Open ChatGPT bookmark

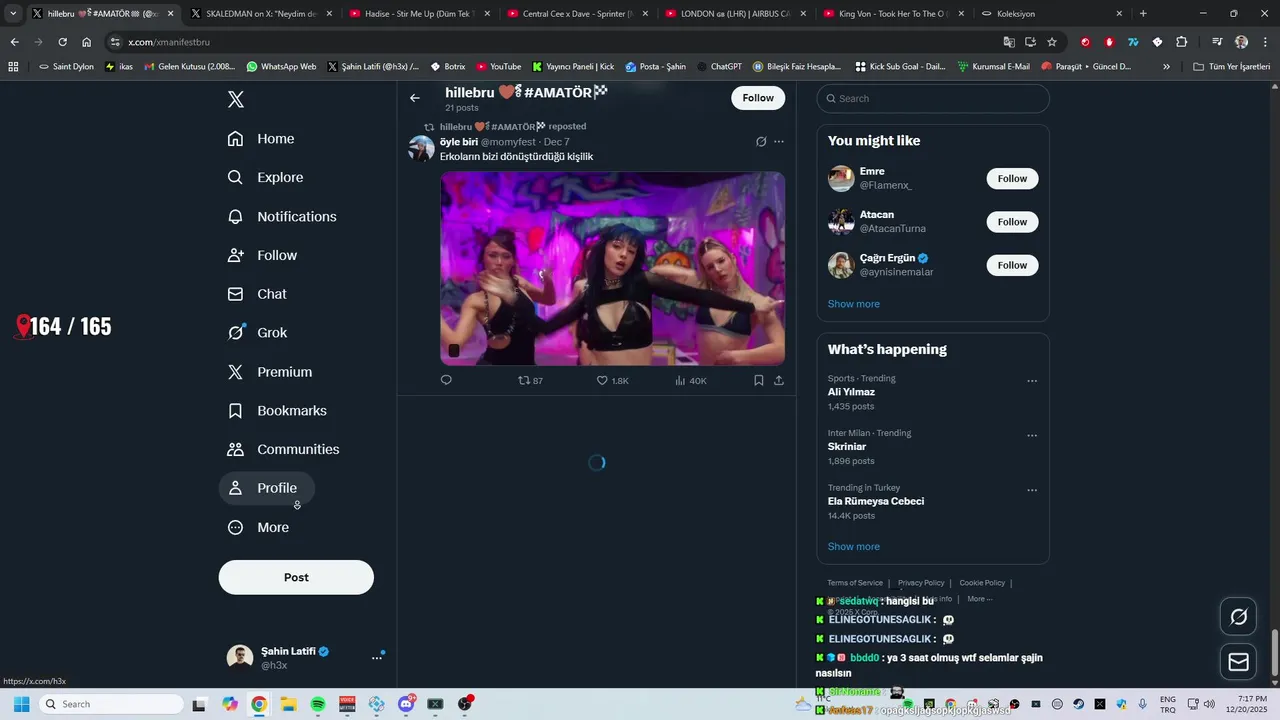click(720, 67)
